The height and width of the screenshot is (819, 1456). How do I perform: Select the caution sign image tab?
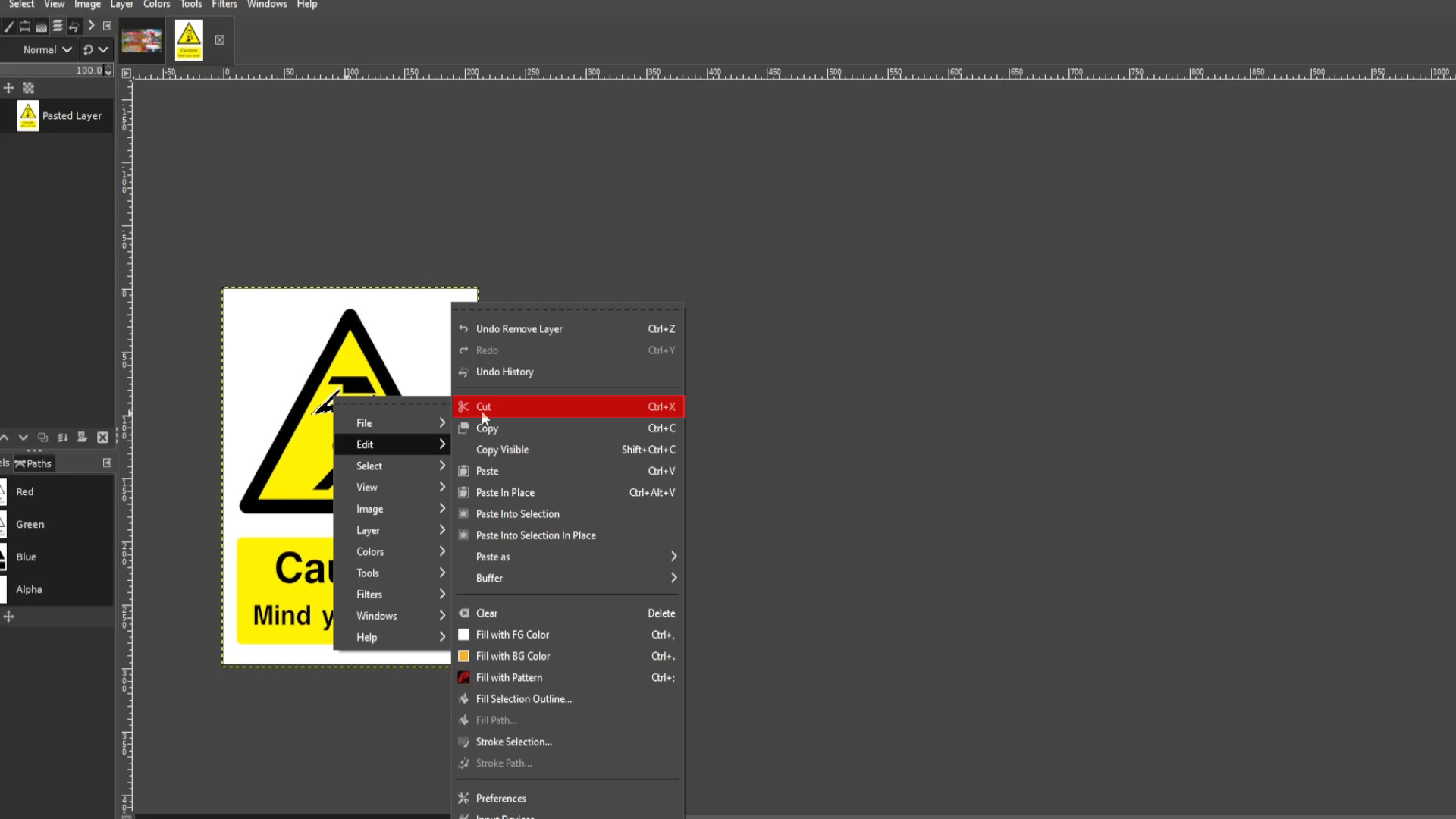[x=189, y=40]
